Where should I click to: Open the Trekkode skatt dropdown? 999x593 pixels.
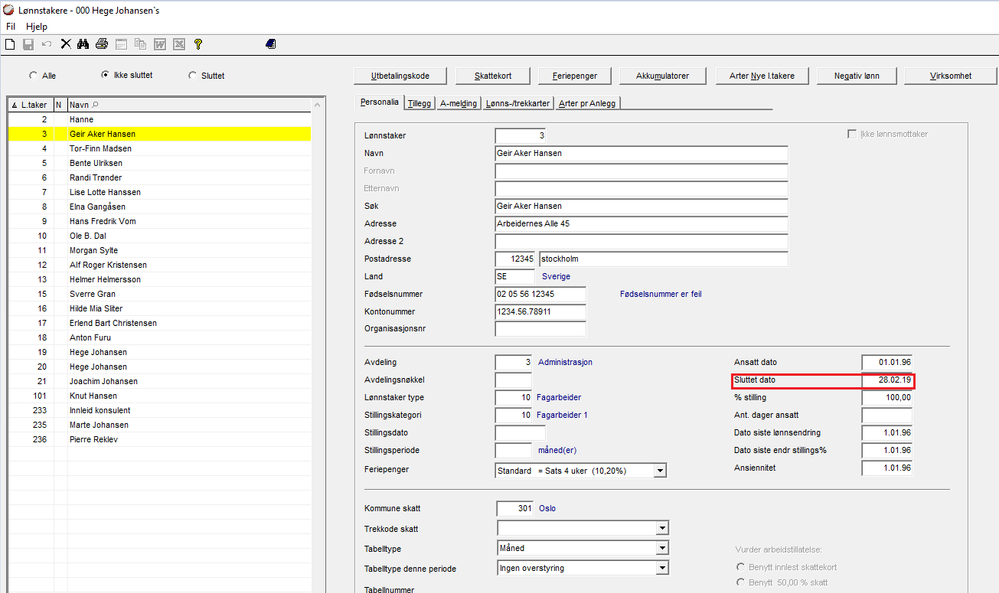point(663,528)
